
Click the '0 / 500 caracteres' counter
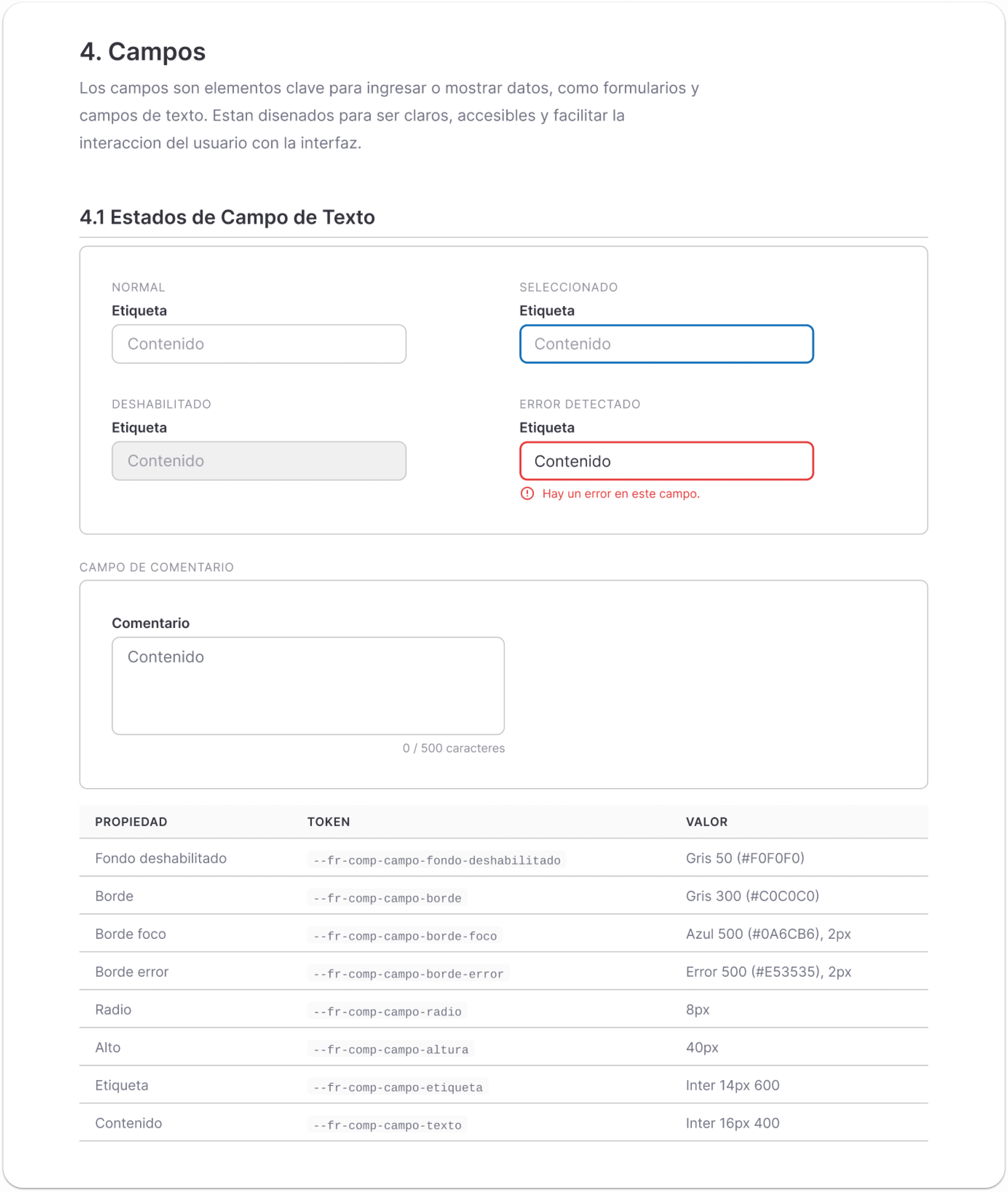[453, 749]
